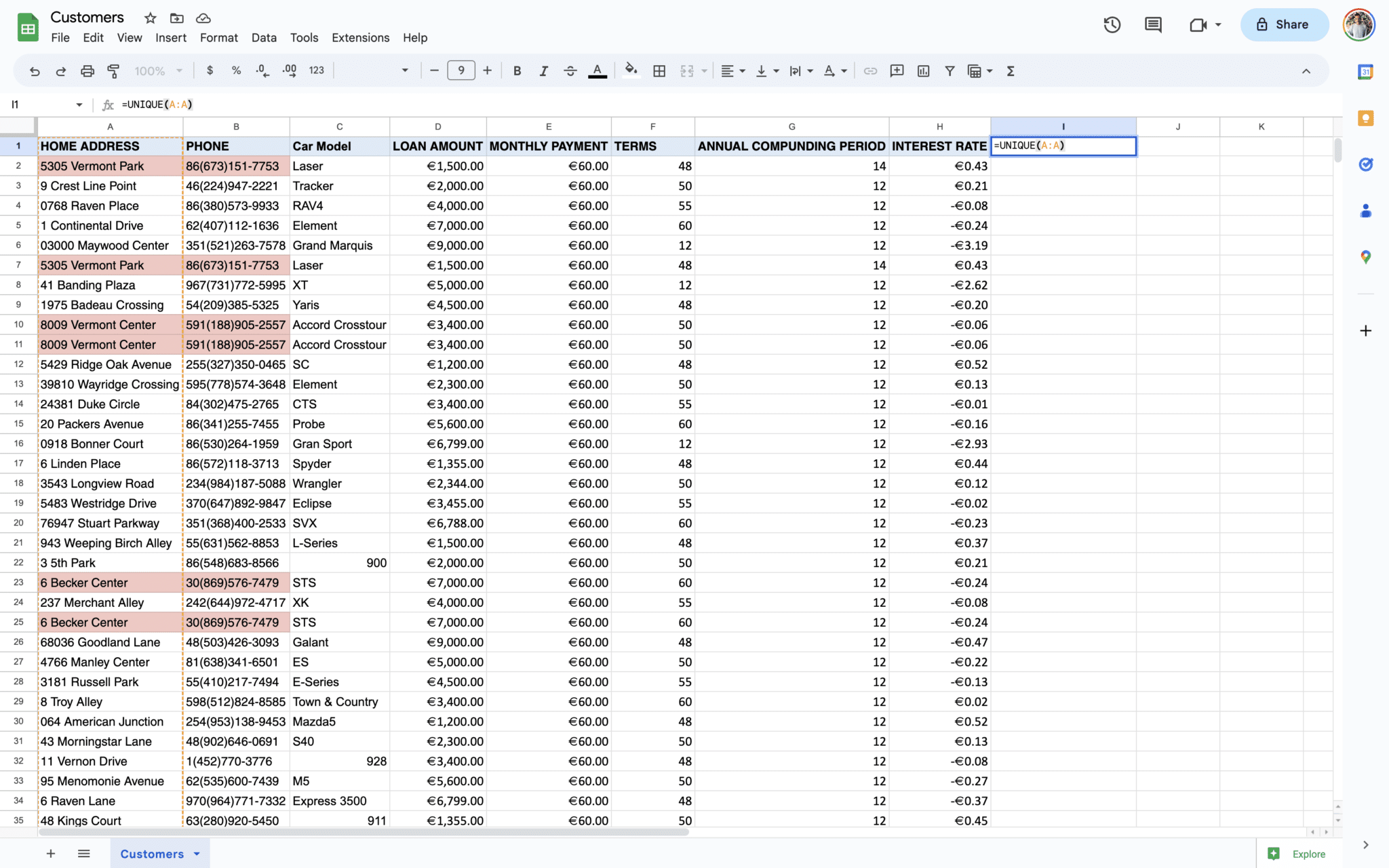Expand the Name box dropdown arrow
This screenshot has width=1389, height=868.
click(79, 104)
